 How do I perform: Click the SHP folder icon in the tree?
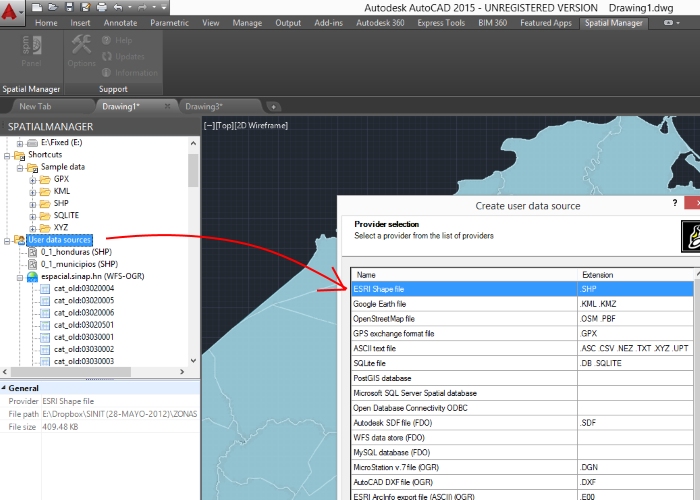(45, 204)
